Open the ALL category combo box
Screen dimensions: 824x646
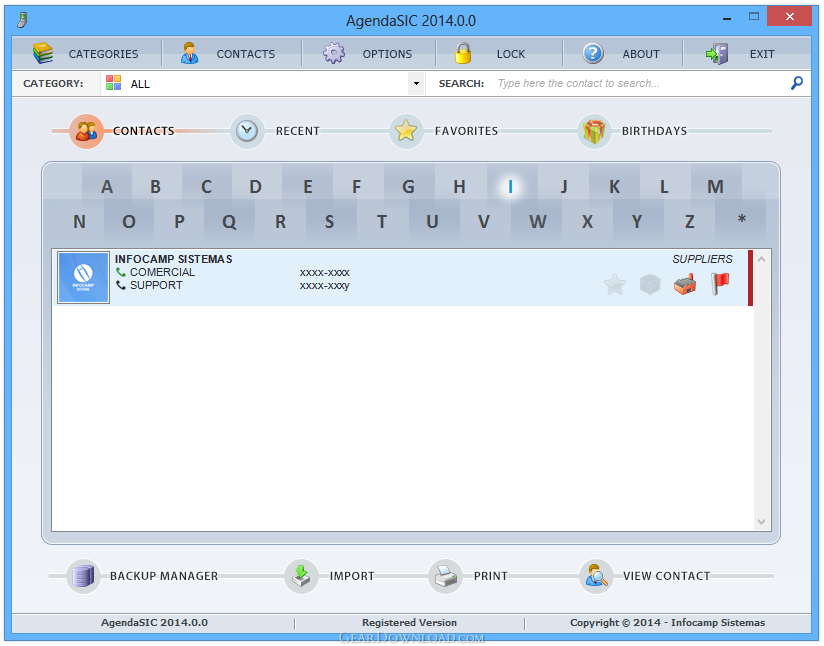(262, 83)
